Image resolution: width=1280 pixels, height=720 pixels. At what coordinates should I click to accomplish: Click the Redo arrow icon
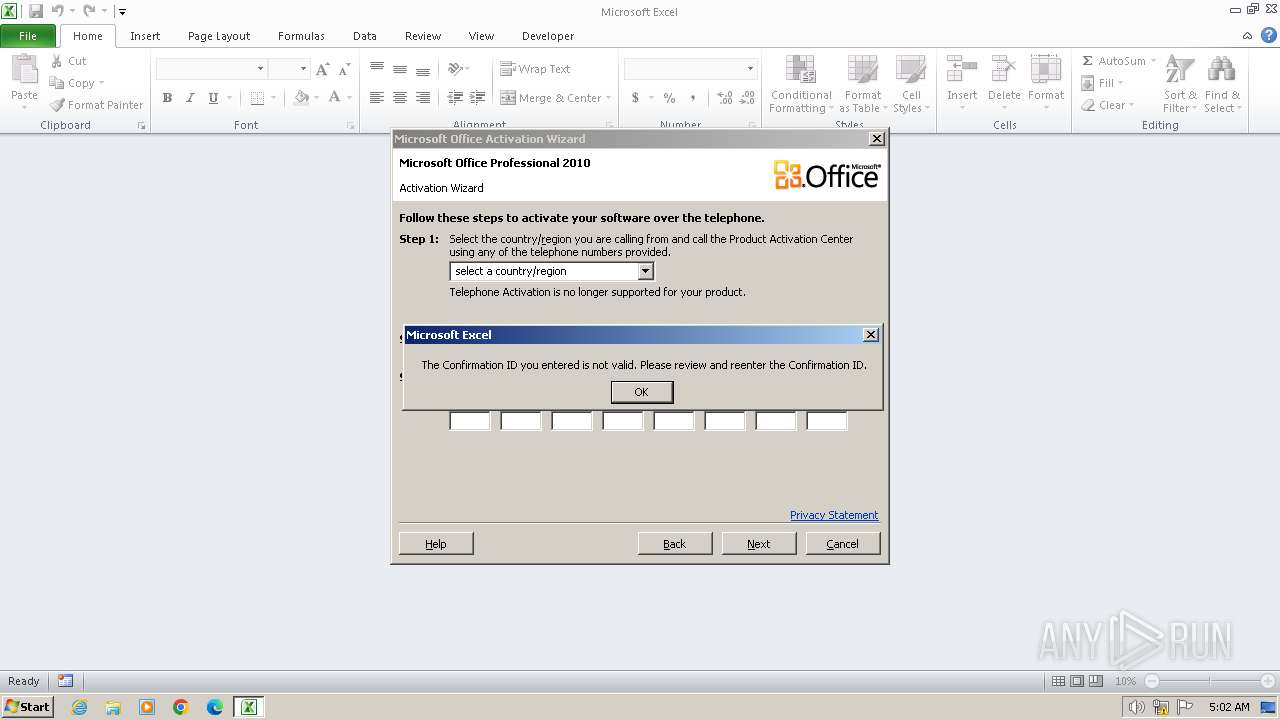pos(89,12)
